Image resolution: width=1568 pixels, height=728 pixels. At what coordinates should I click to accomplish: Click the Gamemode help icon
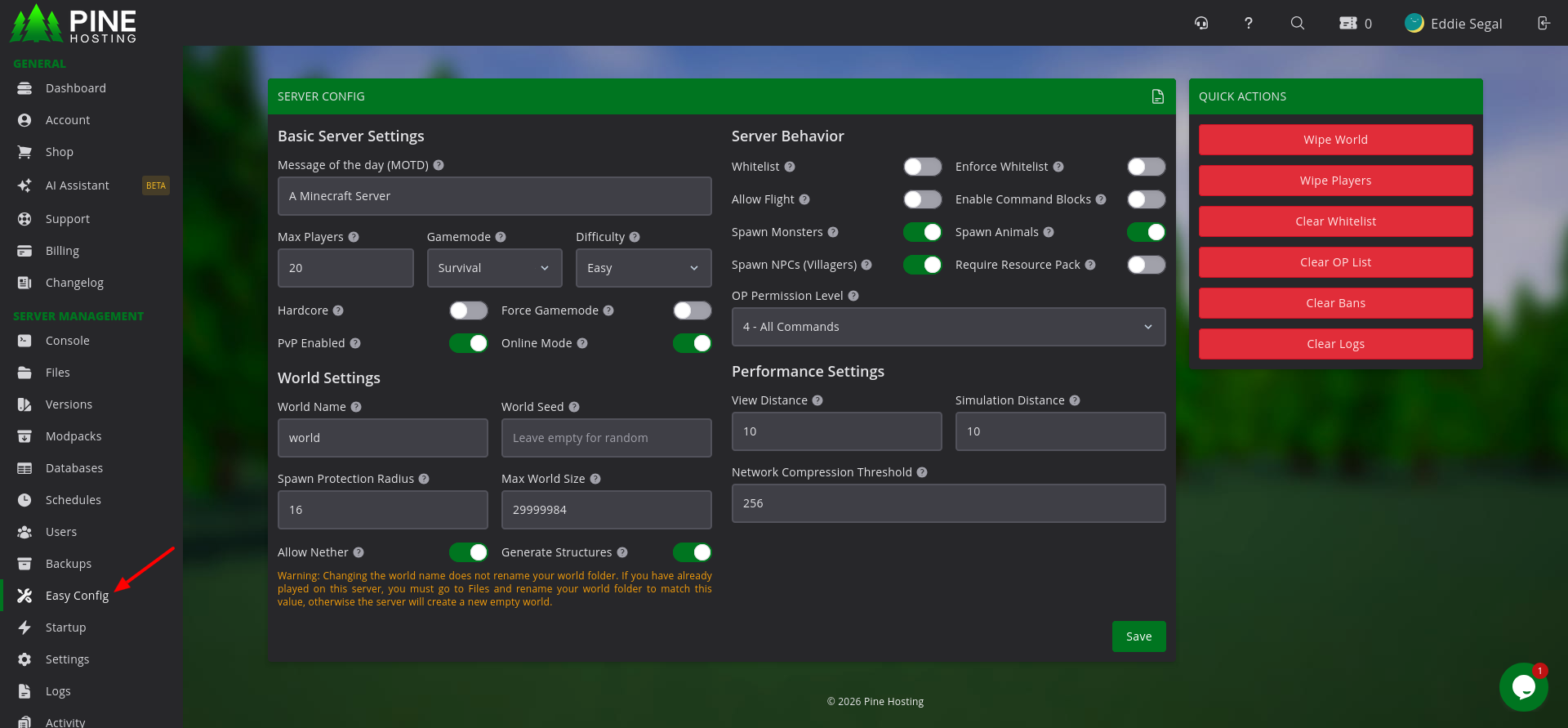click(x=501, y=237)
